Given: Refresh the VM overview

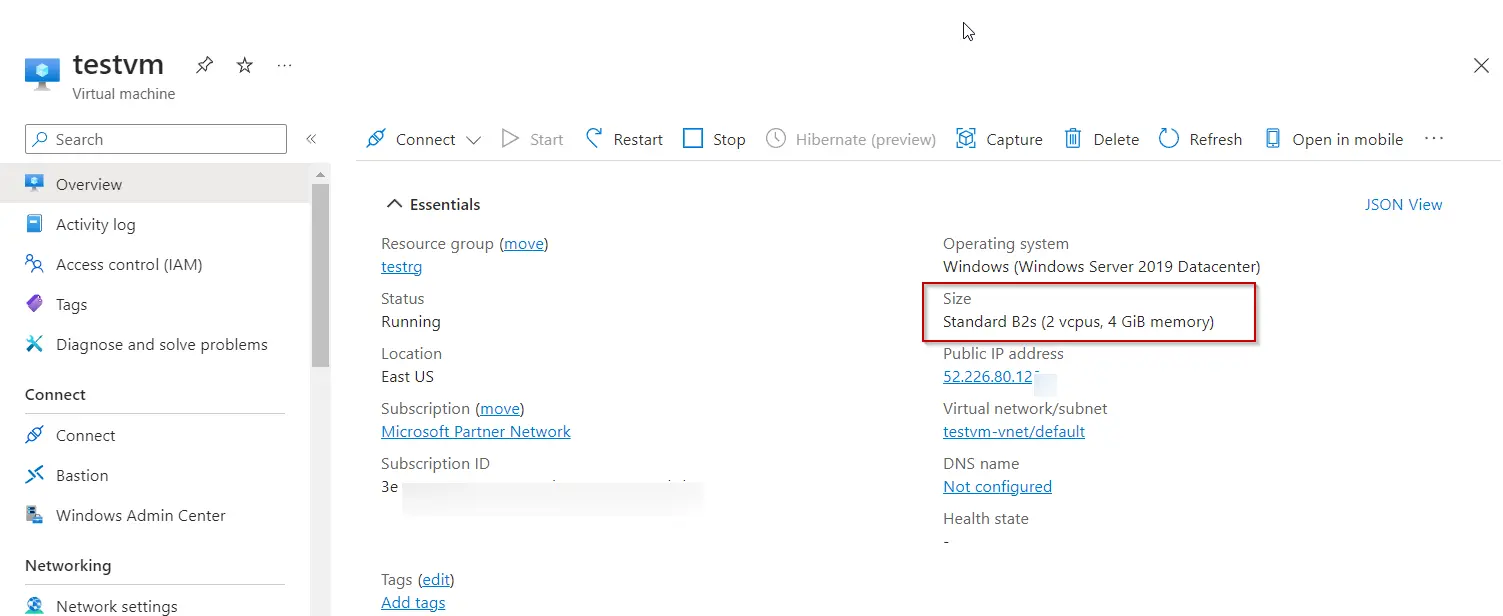Looking at the screenshot, I should tap(1200, 139).
